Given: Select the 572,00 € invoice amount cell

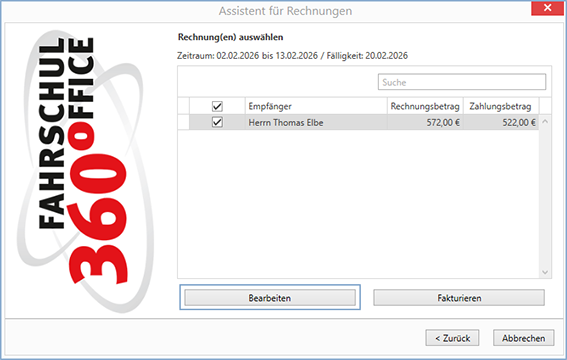Looking at the screenshot, I should (425, 123).
